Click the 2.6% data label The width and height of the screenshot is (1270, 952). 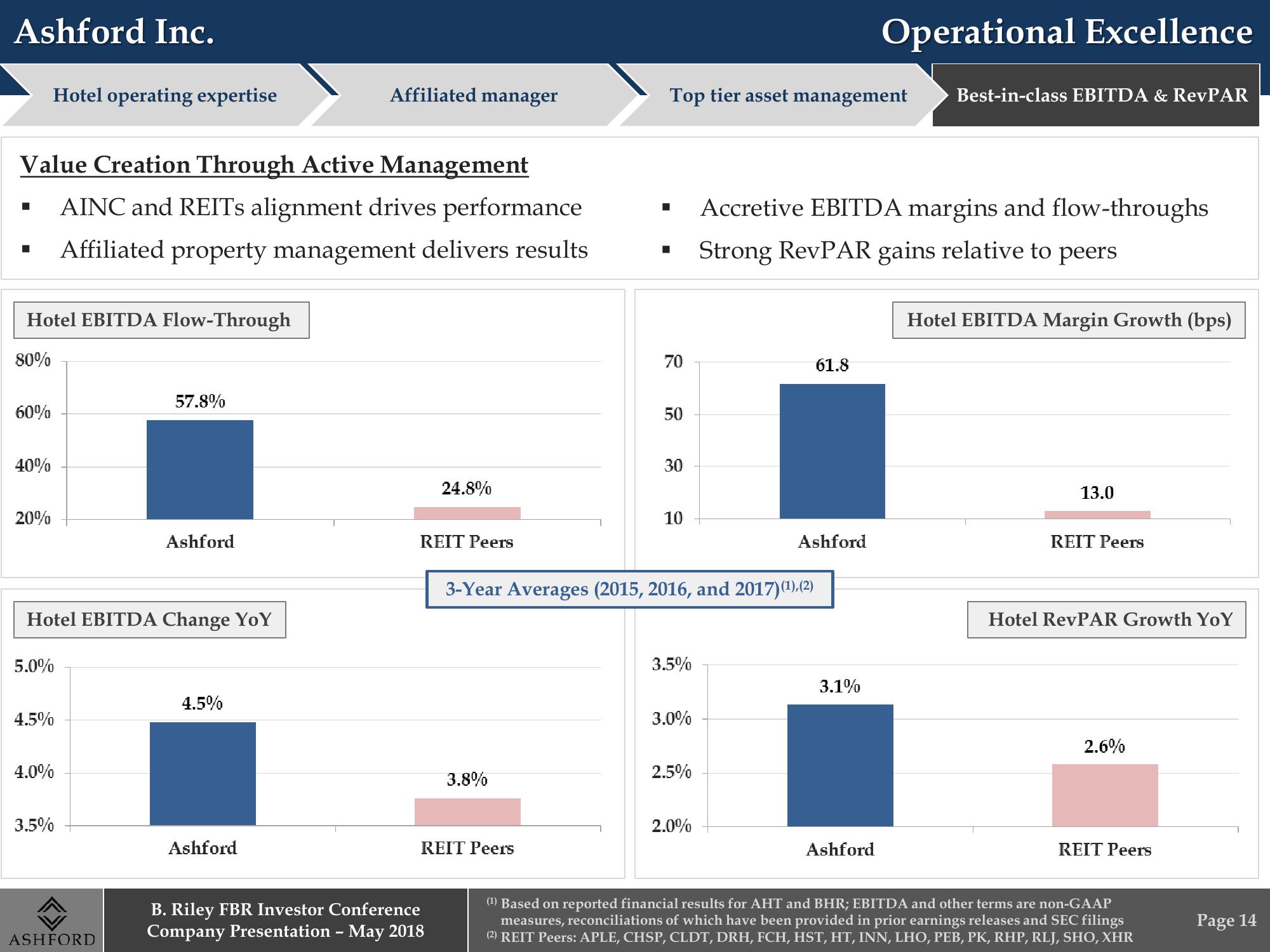click(x=1105, y=746)
